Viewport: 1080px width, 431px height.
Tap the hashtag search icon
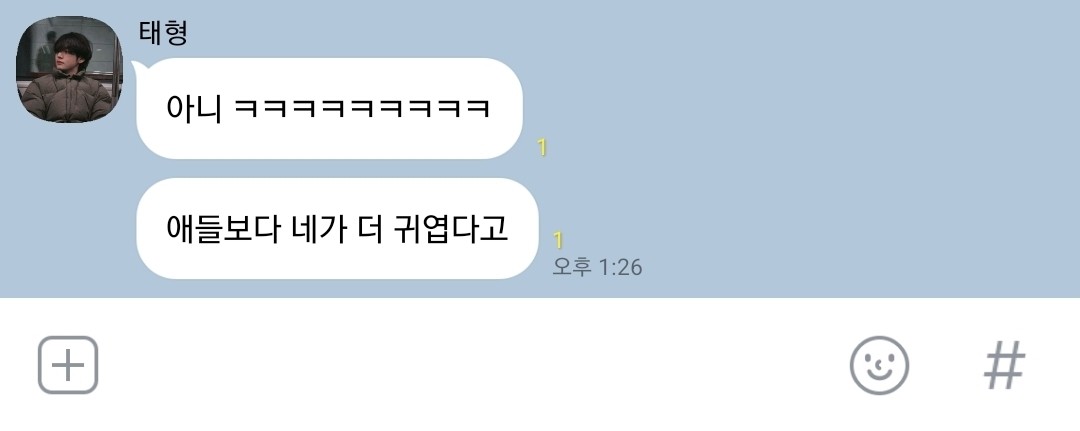pyautogui.click(x=1004, y=366)
